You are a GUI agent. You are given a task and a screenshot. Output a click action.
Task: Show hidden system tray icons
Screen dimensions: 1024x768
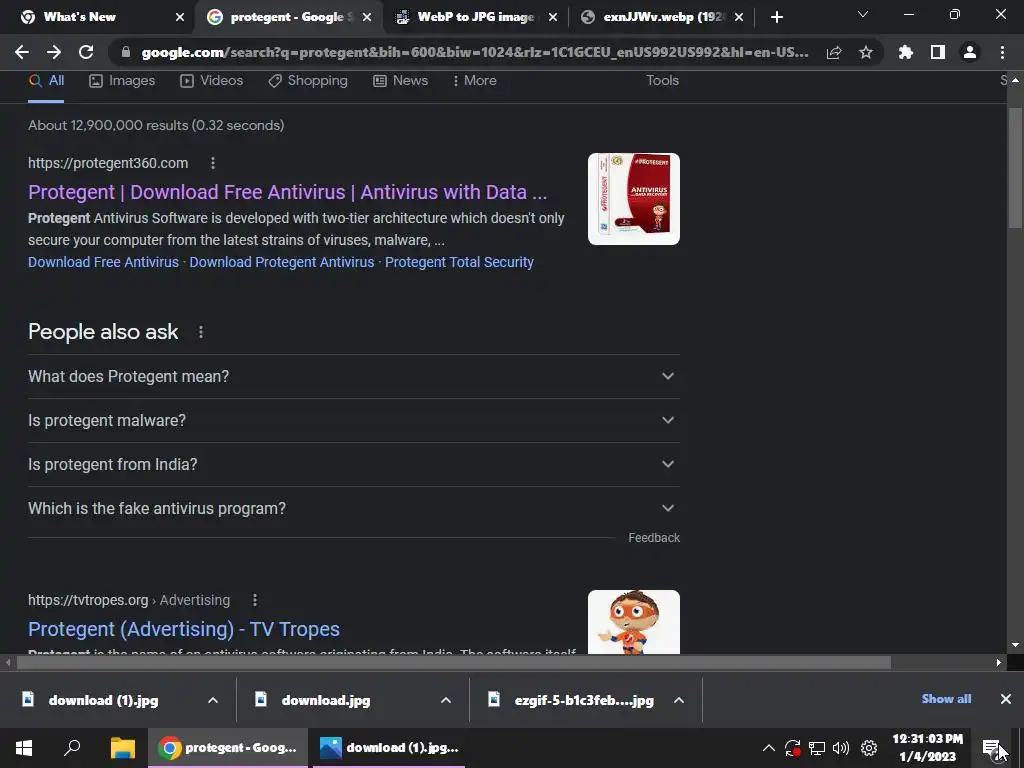click(x=769, y=748)
